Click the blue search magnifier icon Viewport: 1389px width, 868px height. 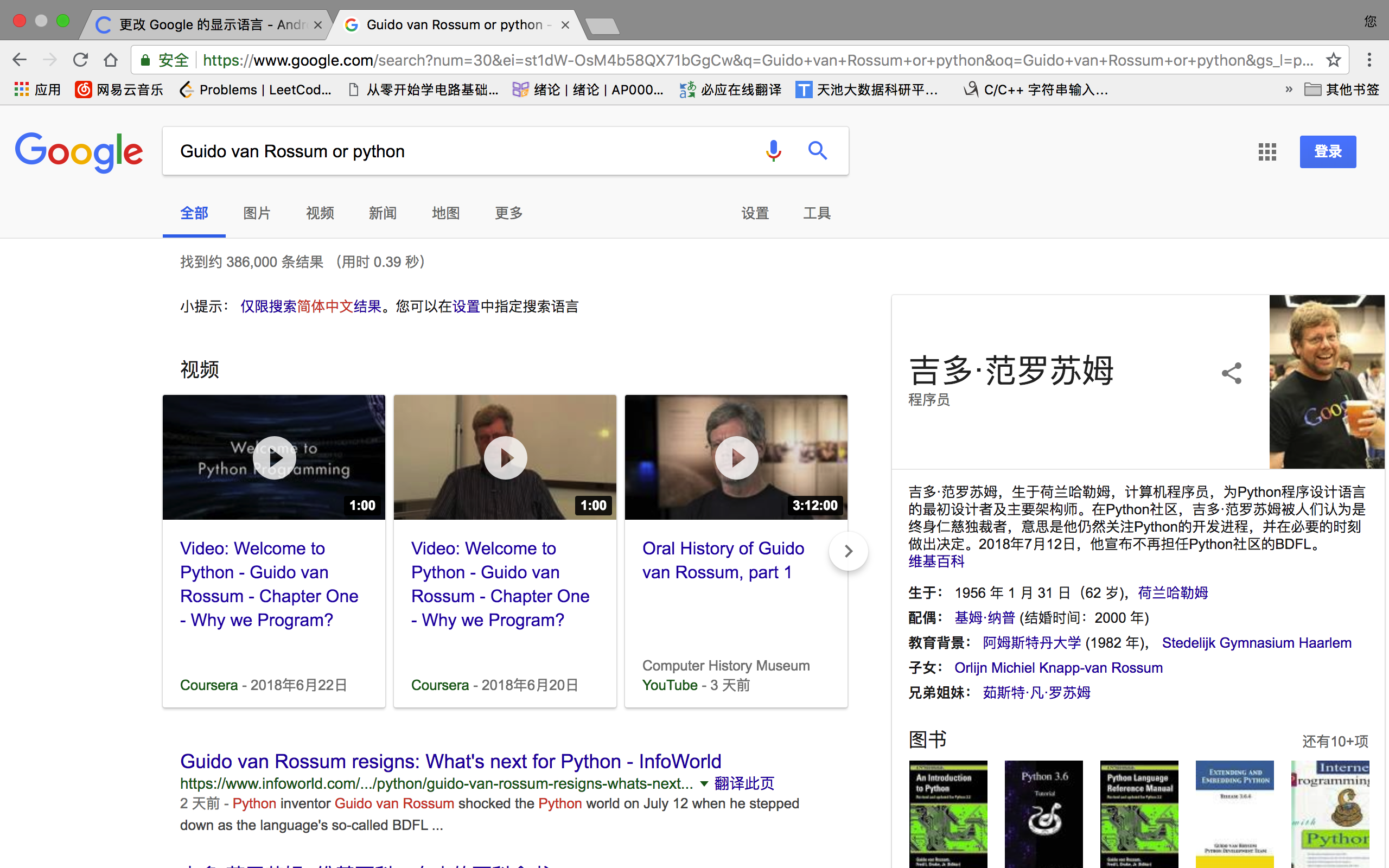pyautogui.click(x=817, y=151)
